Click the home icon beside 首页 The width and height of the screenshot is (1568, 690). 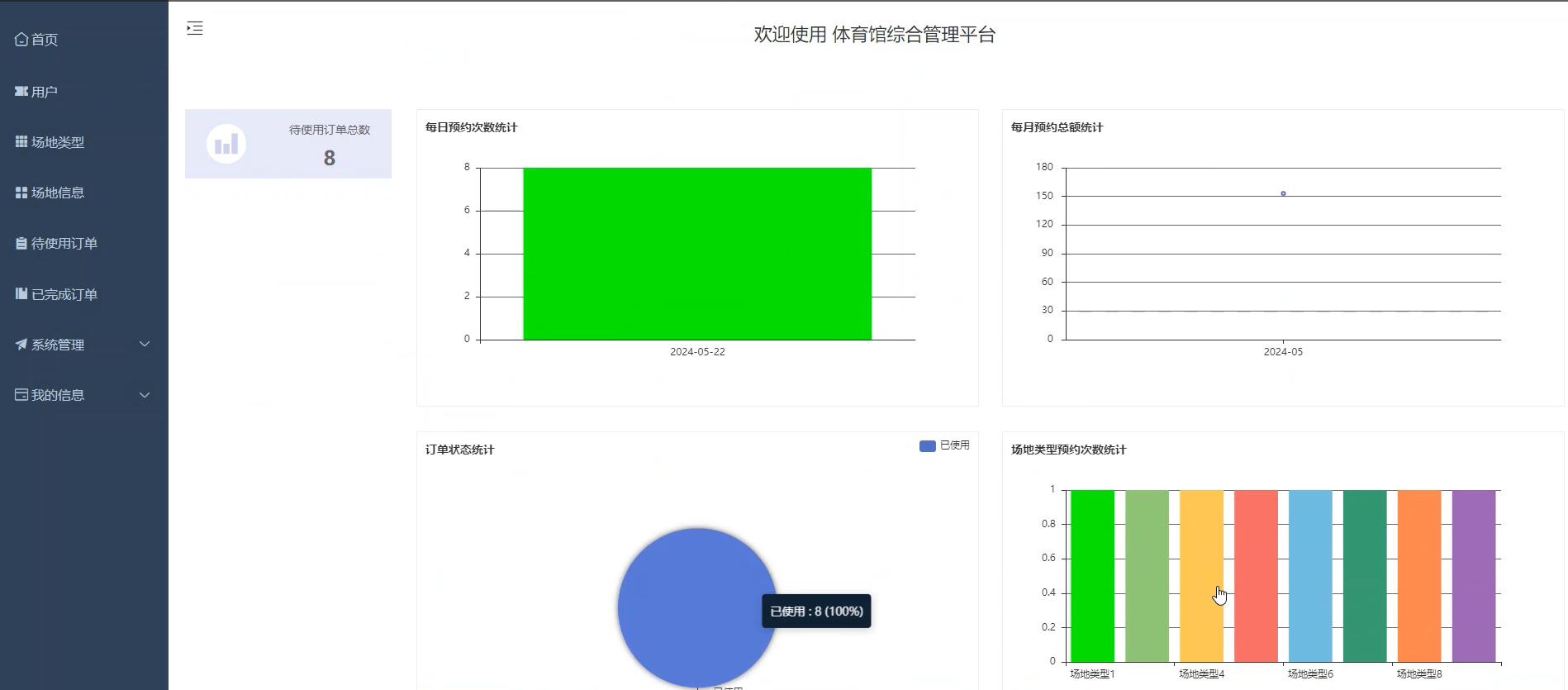coord(21,40)
